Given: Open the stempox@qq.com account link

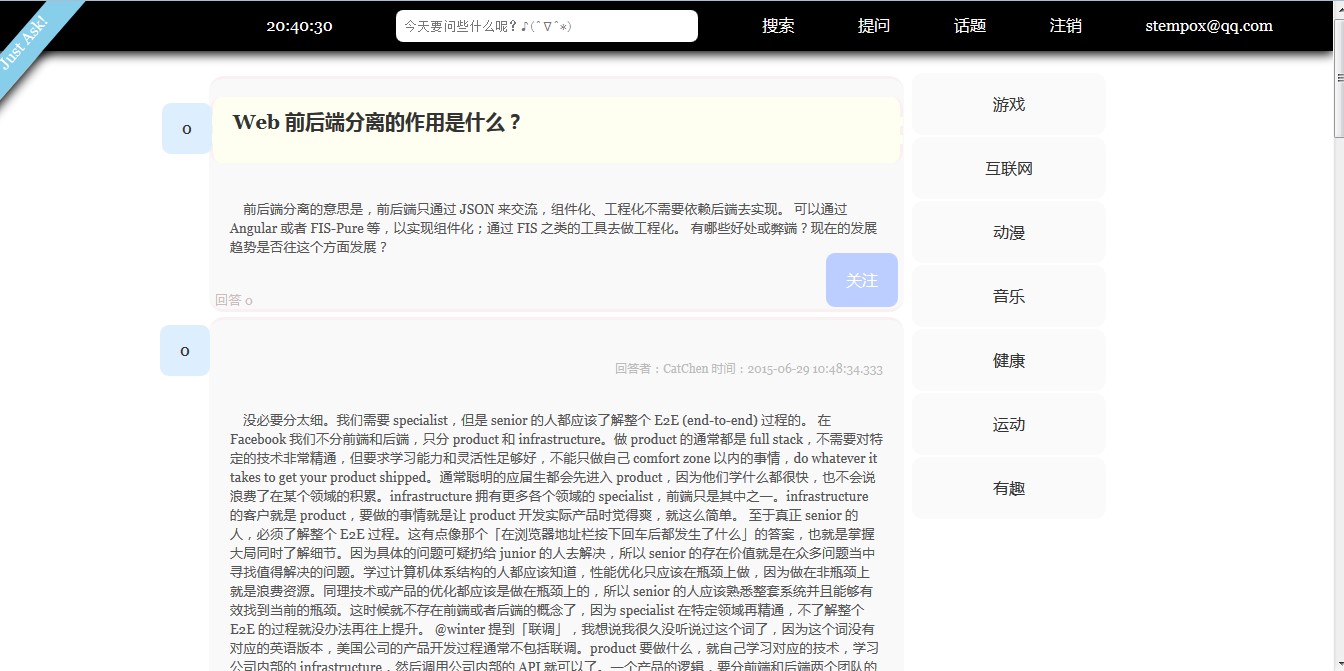Looking at the screenshot, I should click(x=1209, y=26).
